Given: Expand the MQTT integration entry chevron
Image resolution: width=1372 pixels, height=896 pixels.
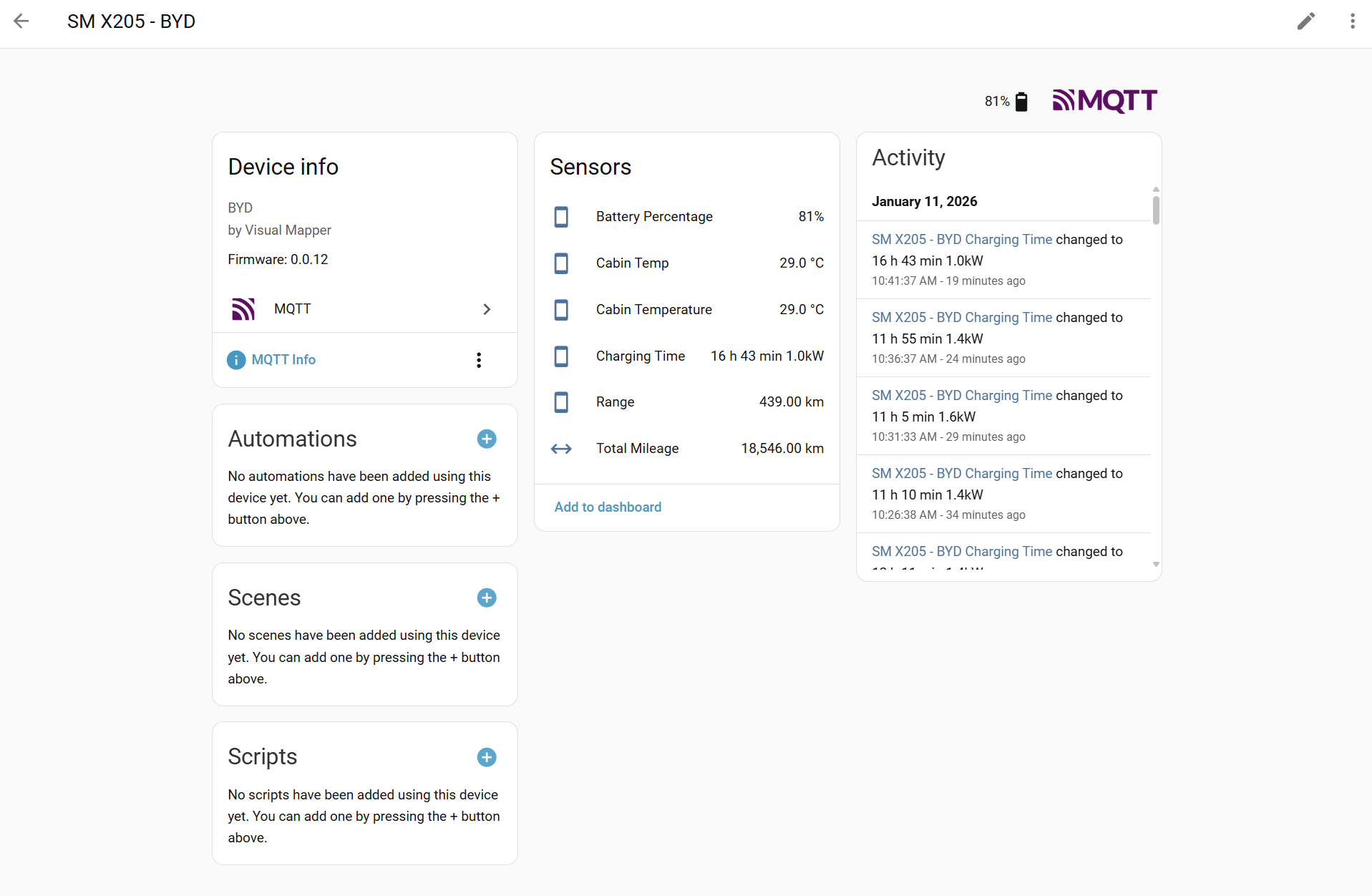Looking at the screenshot, I should coord(487,309).
